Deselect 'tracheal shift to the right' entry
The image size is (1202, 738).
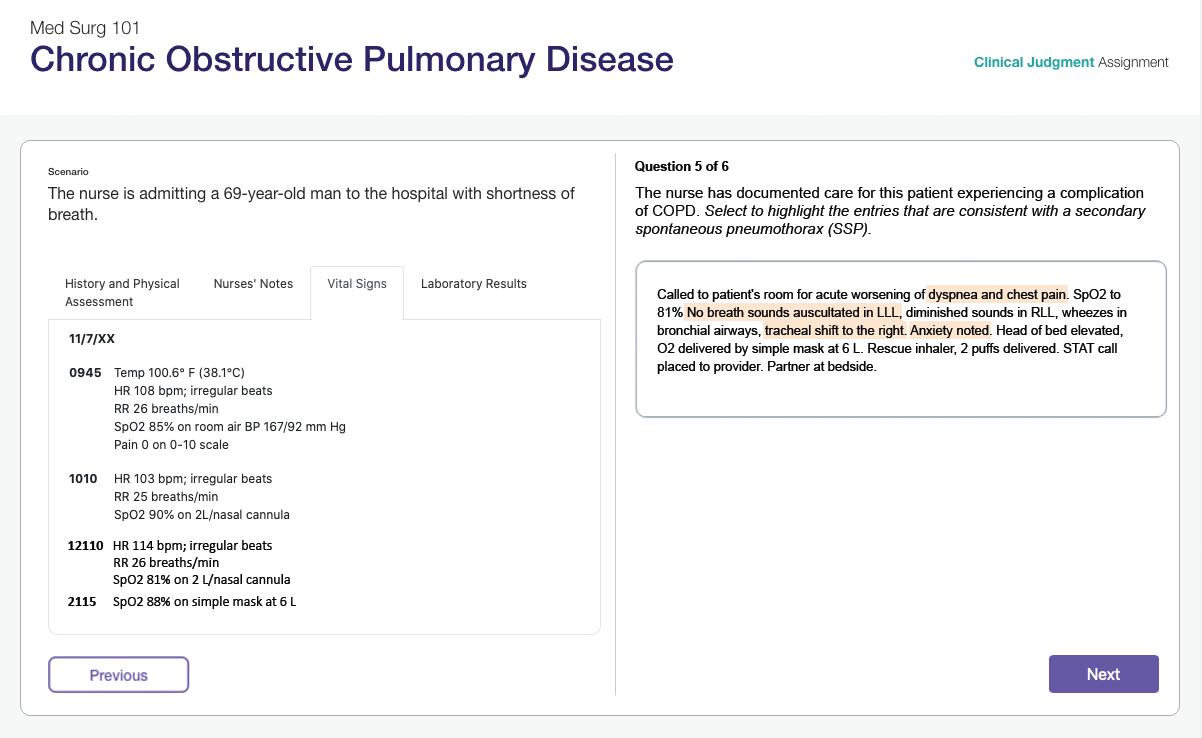(x=835, y=330)
